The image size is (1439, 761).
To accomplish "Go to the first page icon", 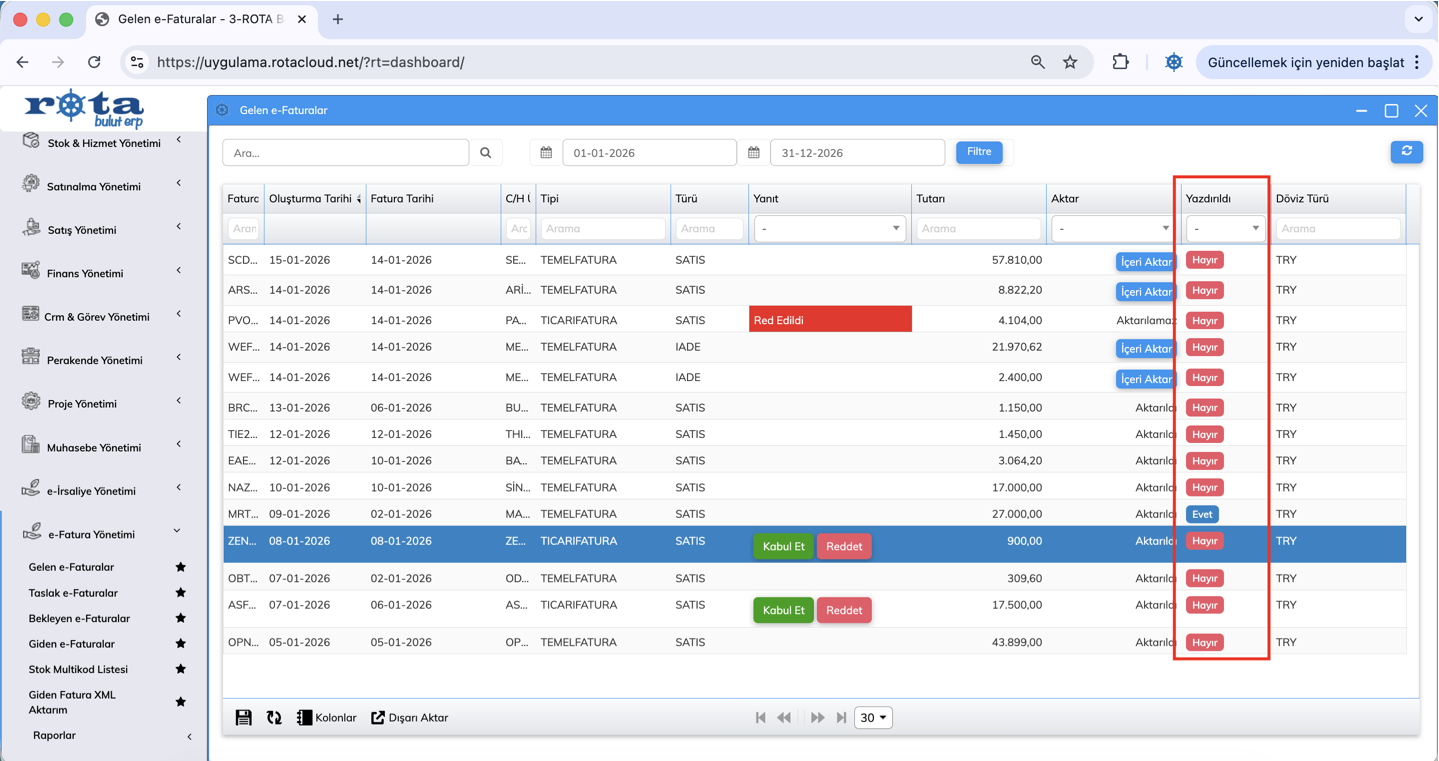I will pos(761,718).
